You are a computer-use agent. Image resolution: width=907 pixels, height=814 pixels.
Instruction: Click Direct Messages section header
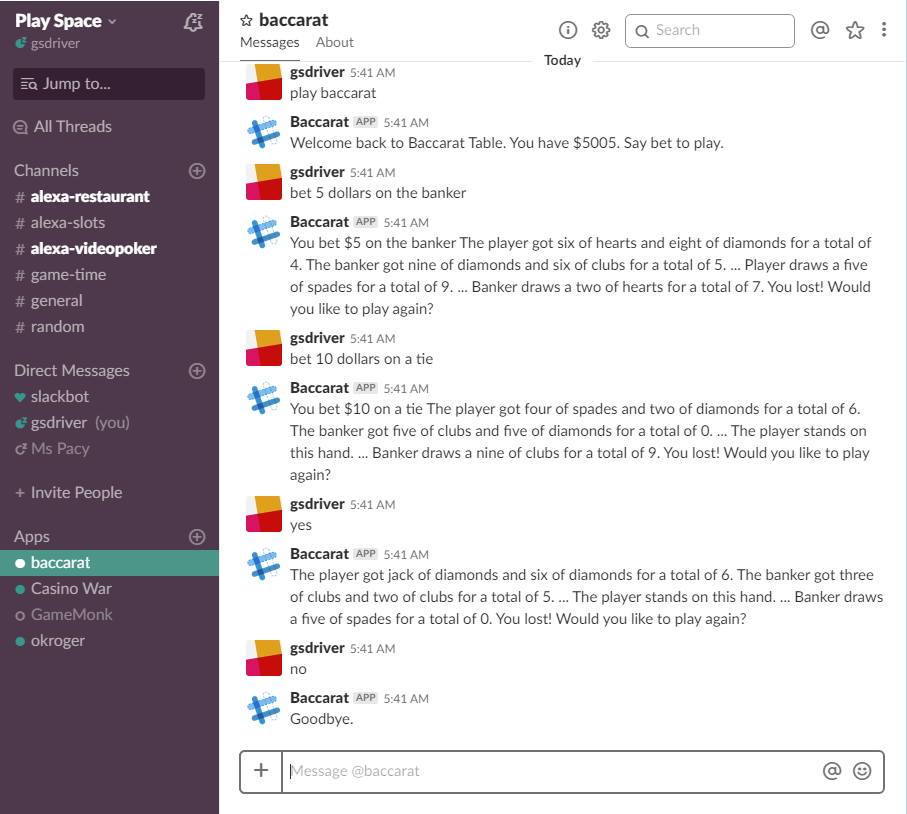pos(72,371)
